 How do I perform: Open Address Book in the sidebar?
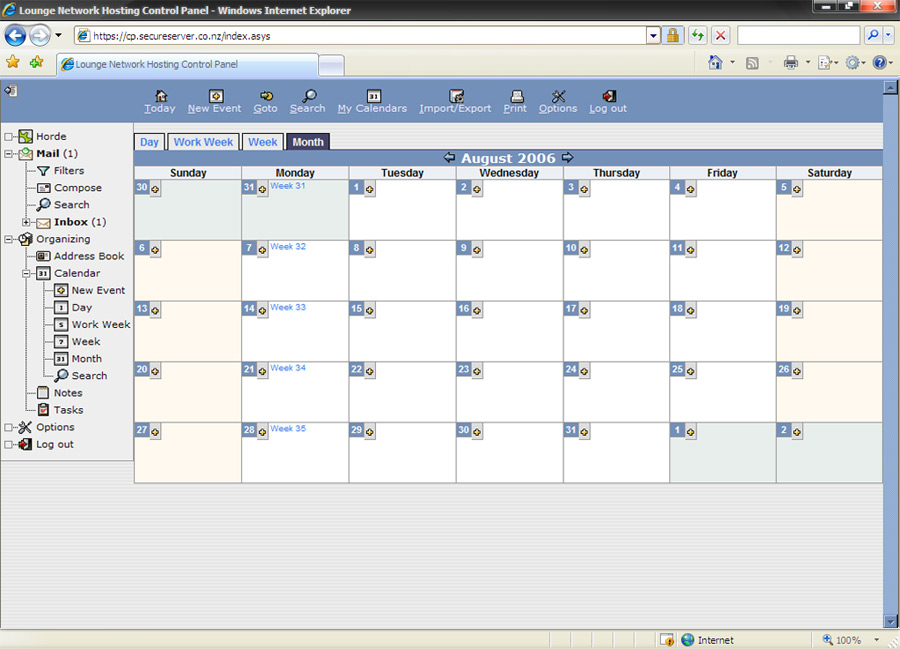(89, 256)
